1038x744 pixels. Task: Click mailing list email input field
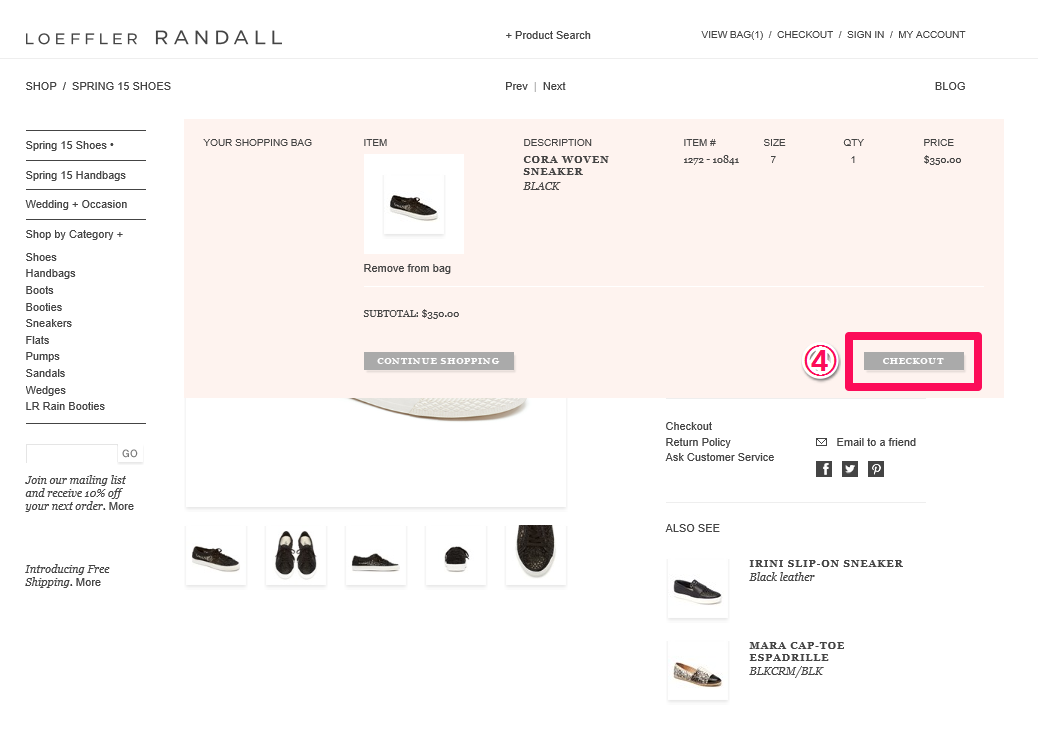click(x=71, y=454)
